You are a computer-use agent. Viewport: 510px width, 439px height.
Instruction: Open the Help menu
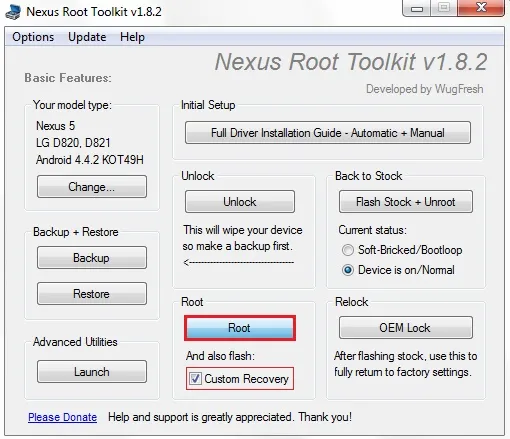coord(132,37)
